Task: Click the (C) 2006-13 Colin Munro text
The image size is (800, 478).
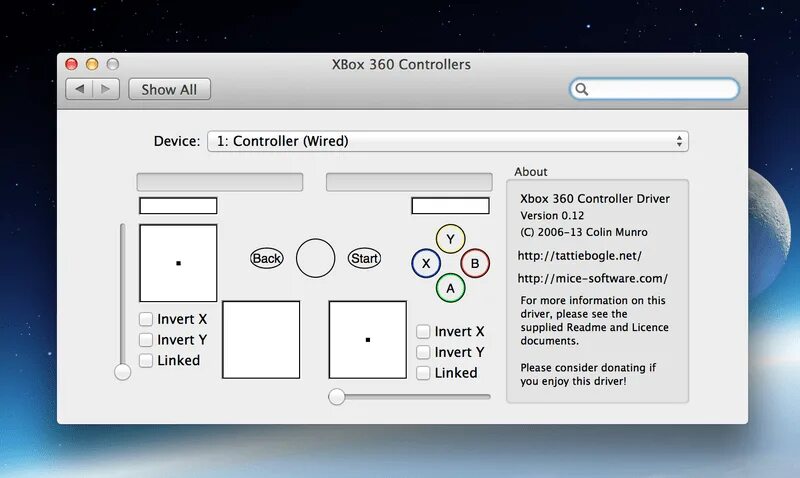Action: point(584,232)
